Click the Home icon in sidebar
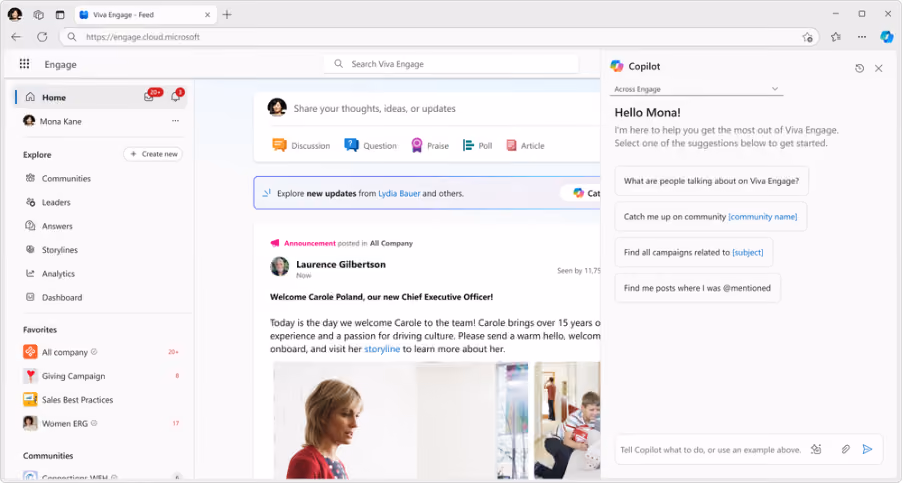This screenshot has height=483, width=903. tap(30, 97)
